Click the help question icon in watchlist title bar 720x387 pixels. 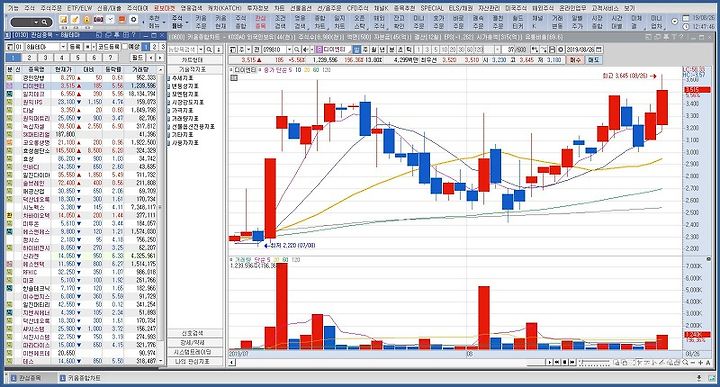[134, 35]
